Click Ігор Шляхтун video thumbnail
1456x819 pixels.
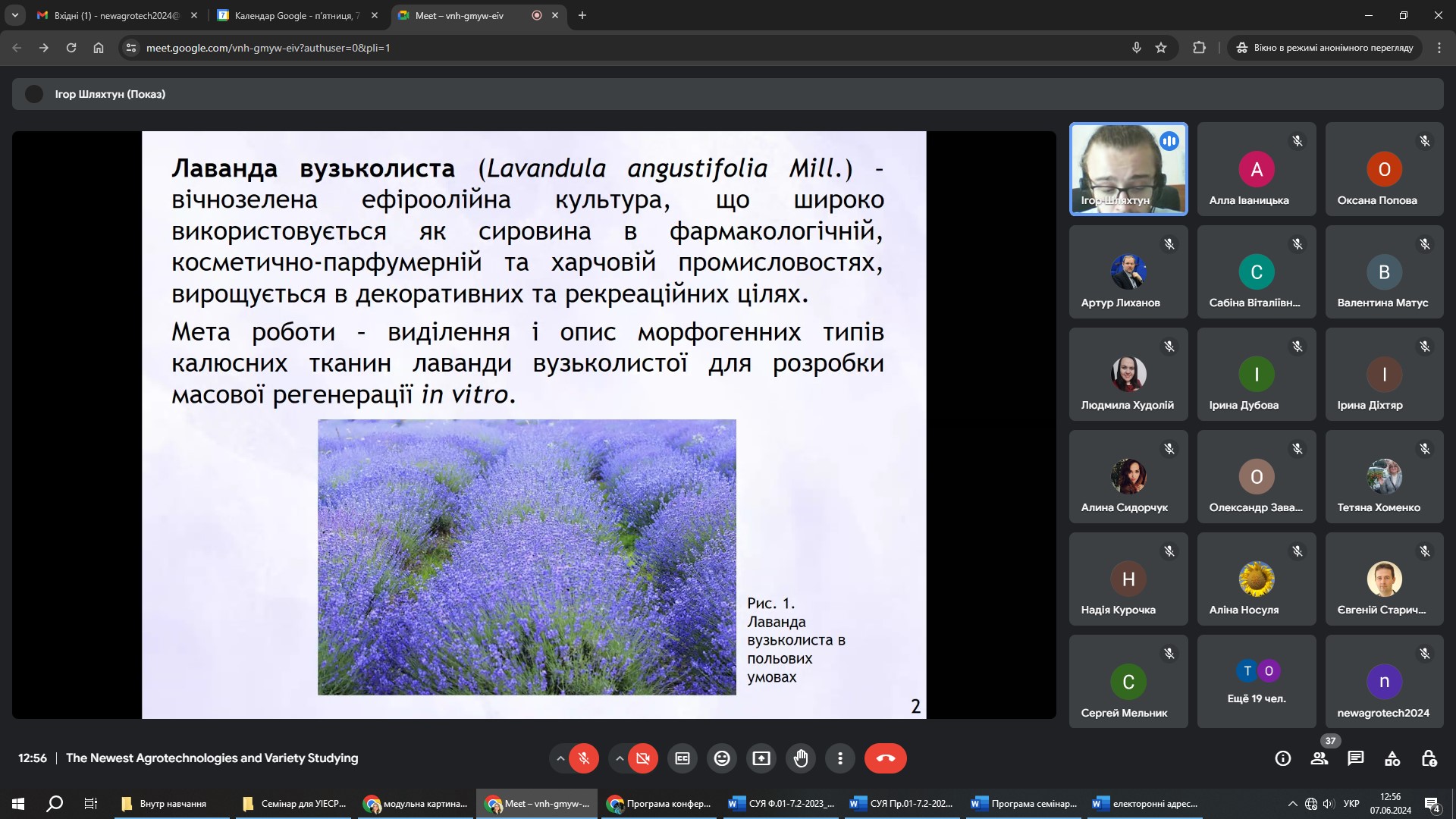coord(1128,169)
